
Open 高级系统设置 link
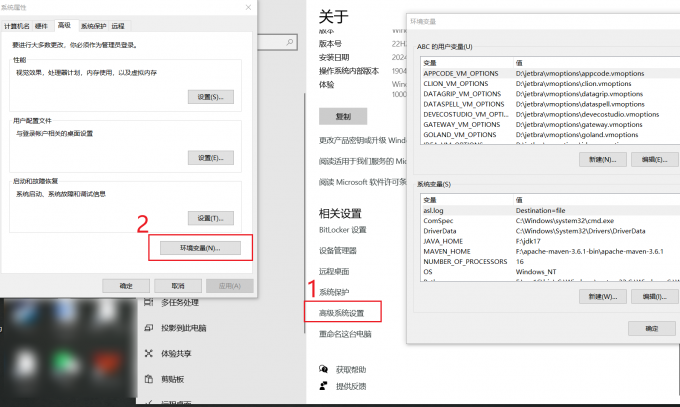click(342, 313)
